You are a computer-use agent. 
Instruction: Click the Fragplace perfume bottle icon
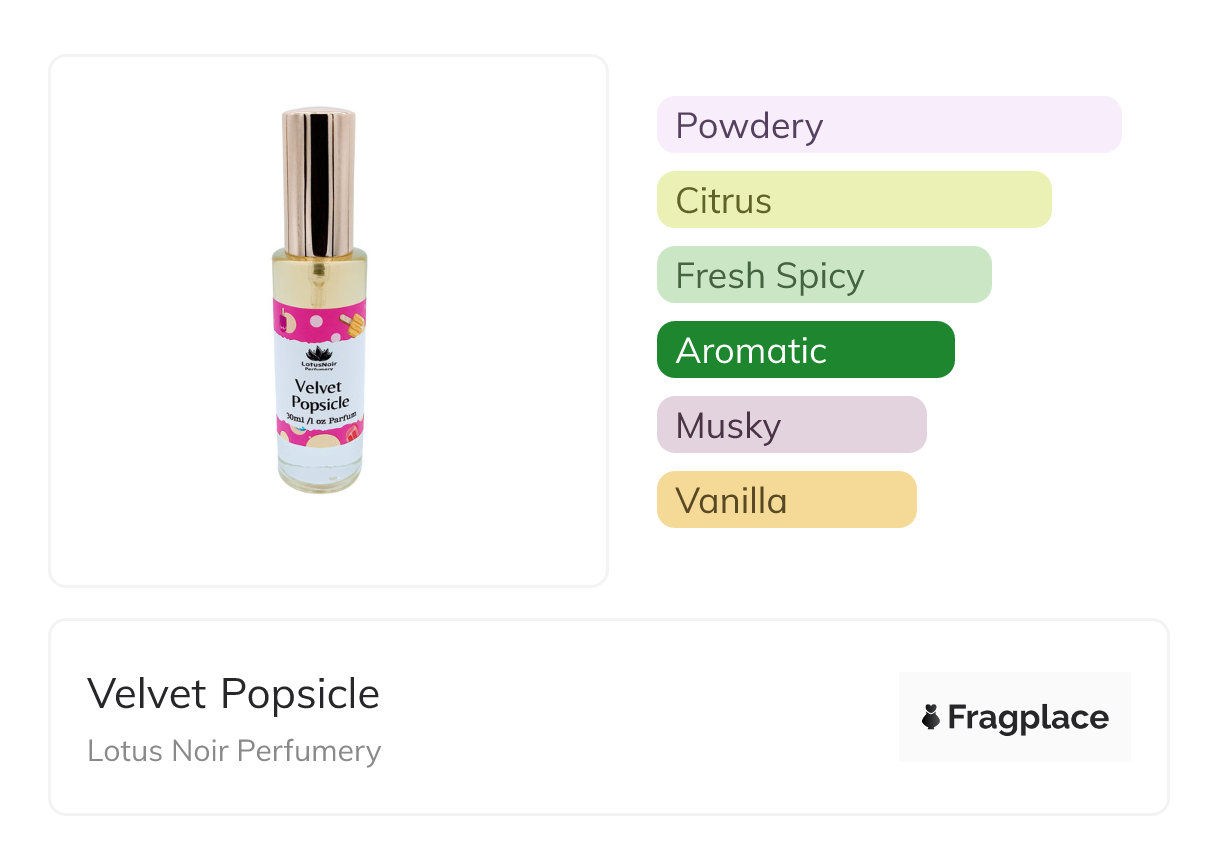click(x=931, y=717)
